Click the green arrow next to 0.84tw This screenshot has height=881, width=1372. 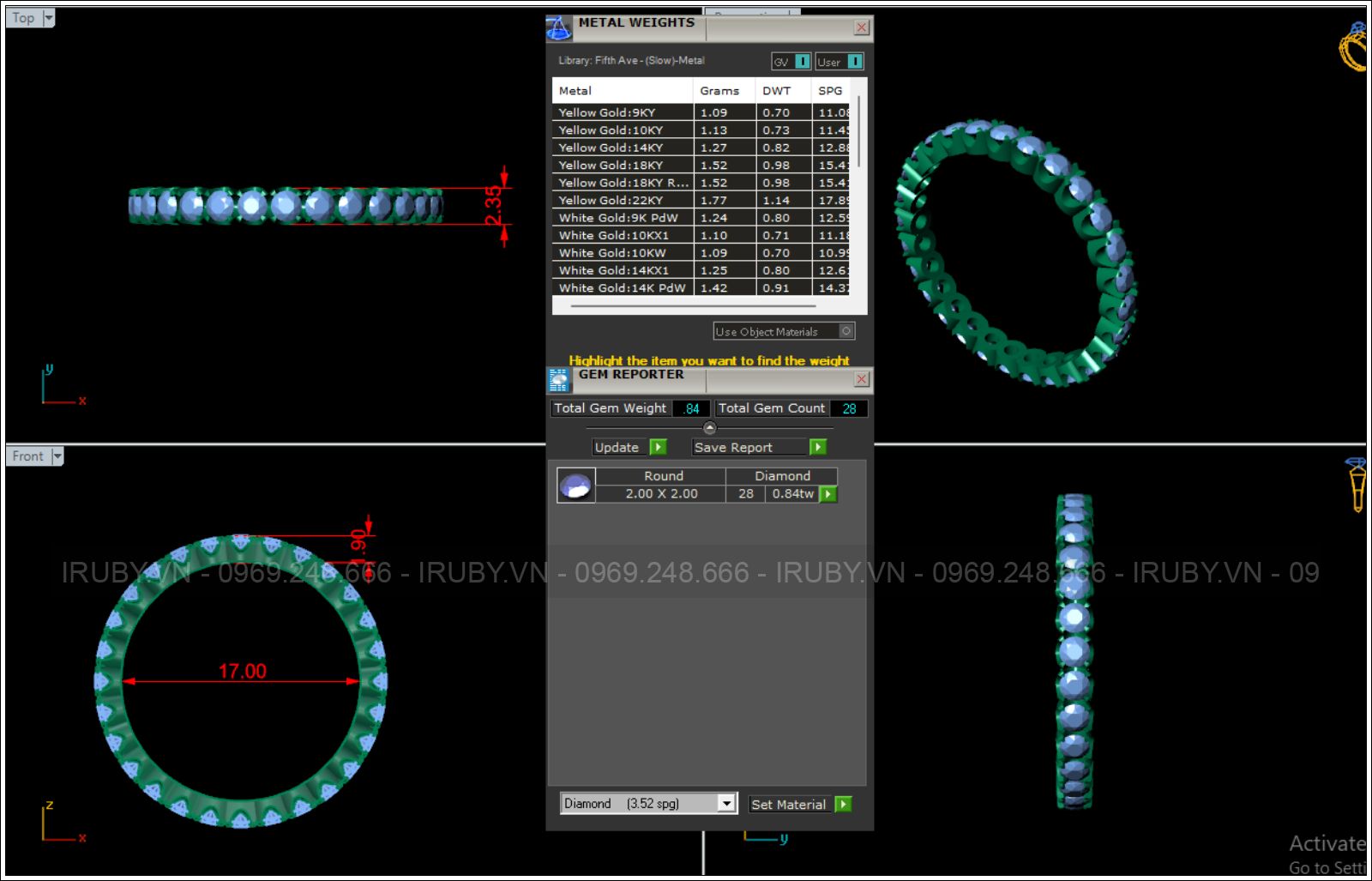827,494
